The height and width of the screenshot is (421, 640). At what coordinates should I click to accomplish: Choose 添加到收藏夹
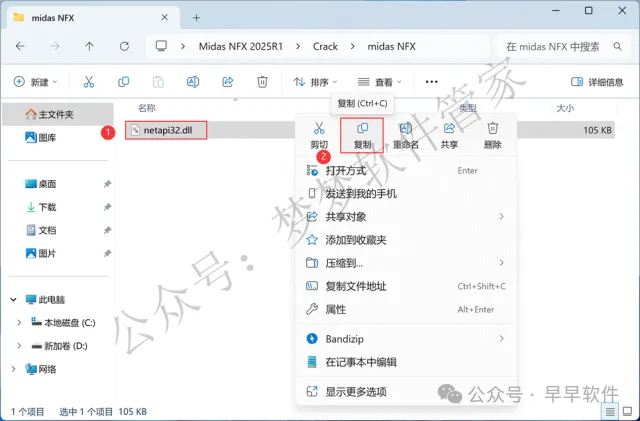pos(406,240)
